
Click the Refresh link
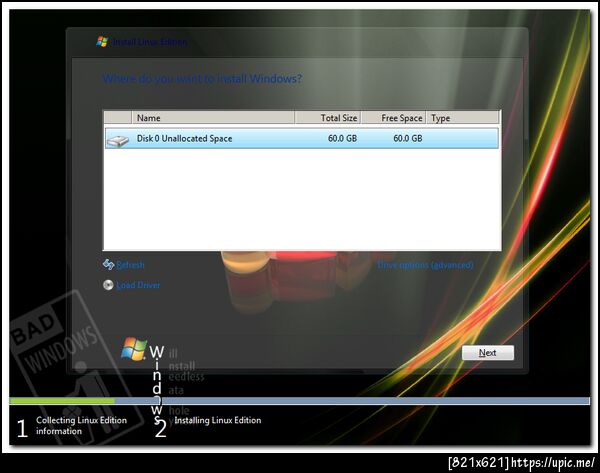click(x=130, y=265)
